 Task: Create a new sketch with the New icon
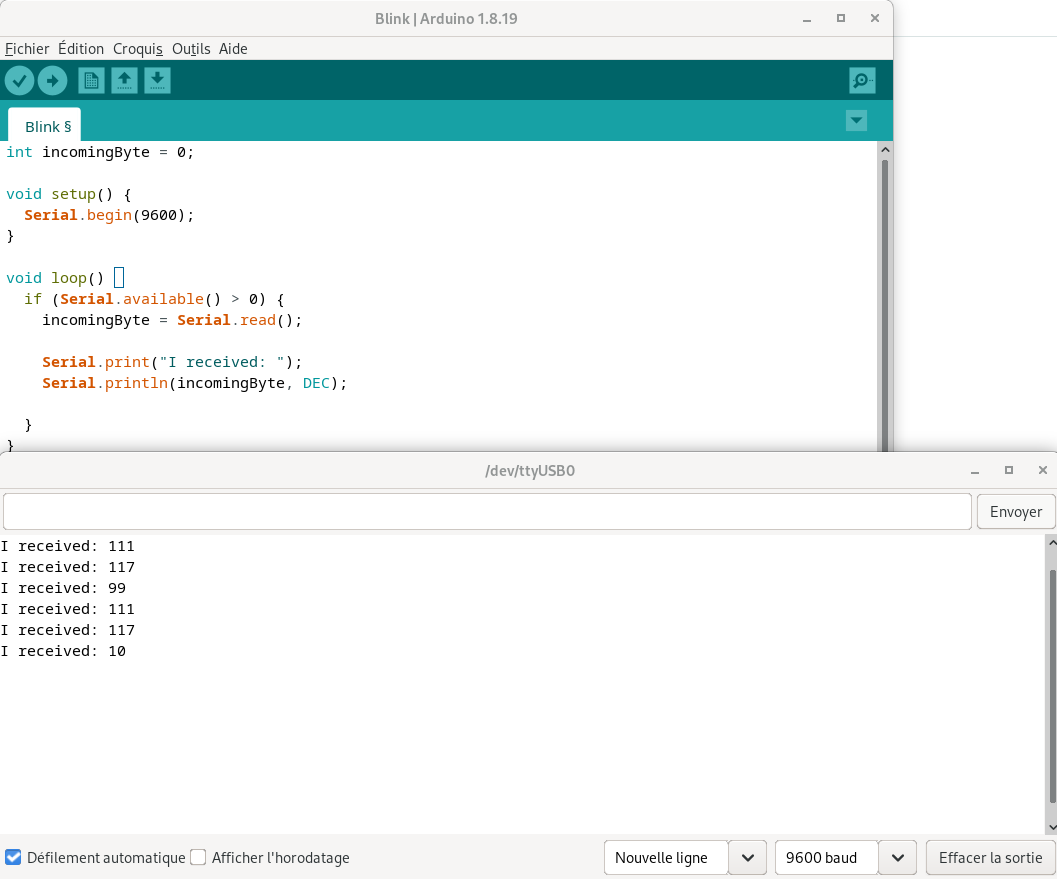coord(91,80)
